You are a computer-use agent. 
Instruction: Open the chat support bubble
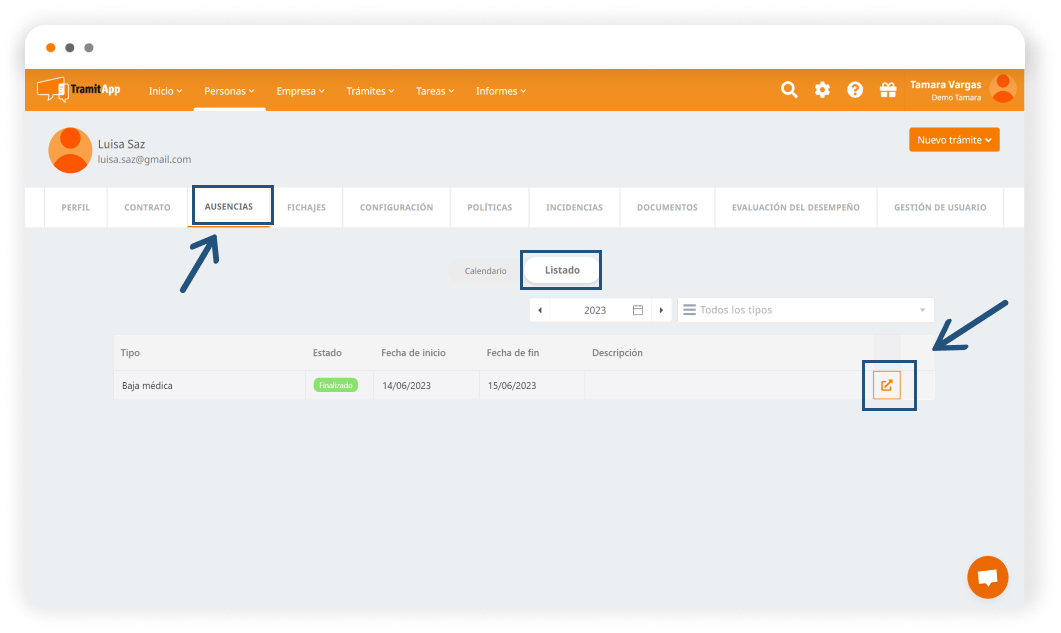[x=987, y=577]
